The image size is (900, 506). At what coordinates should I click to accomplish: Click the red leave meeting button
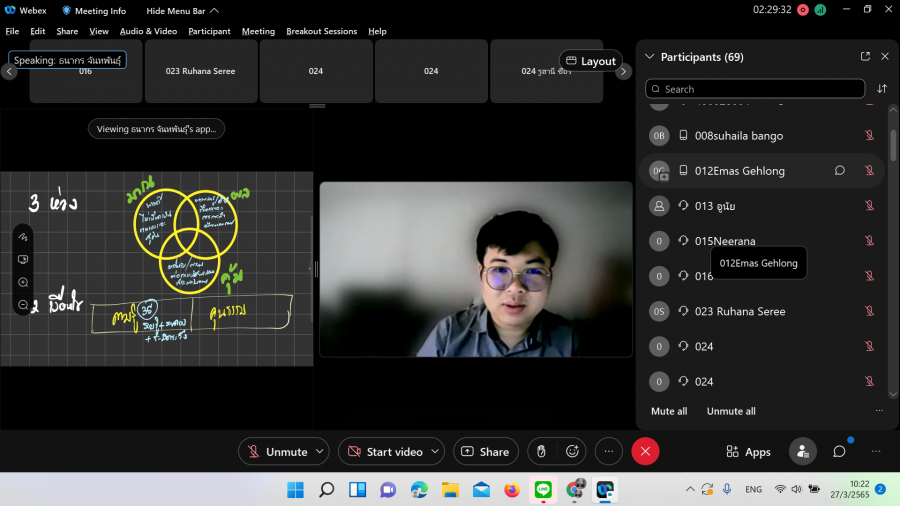point(645,452)
